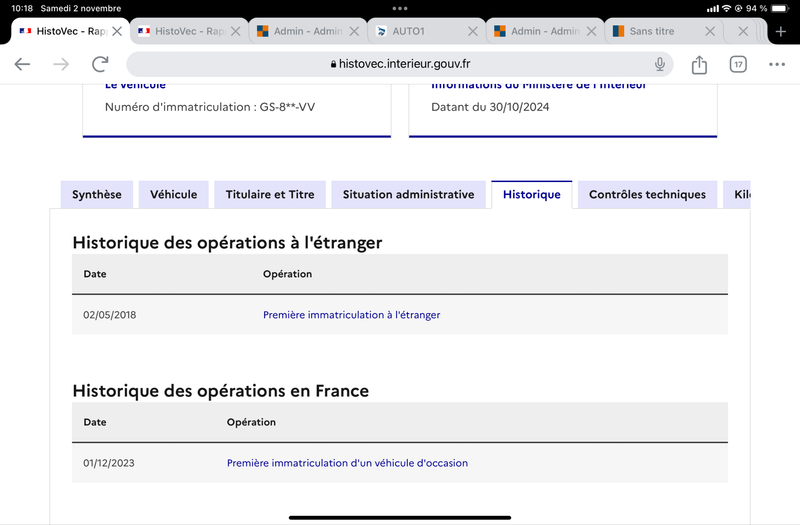Switch to the second Admin - Admin tab
The height and width of the screenshot is (525, 800).
[545, 32]
